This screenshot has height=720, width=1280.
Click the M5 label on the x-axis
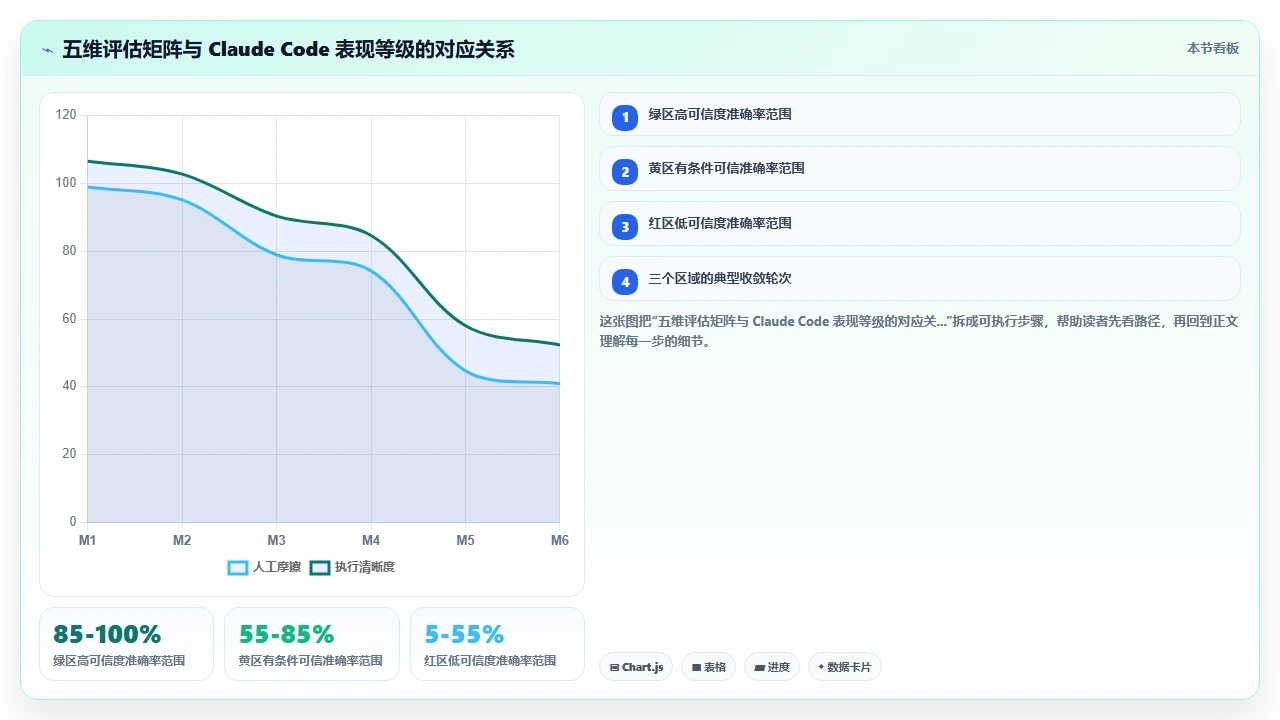coord(466,540)
